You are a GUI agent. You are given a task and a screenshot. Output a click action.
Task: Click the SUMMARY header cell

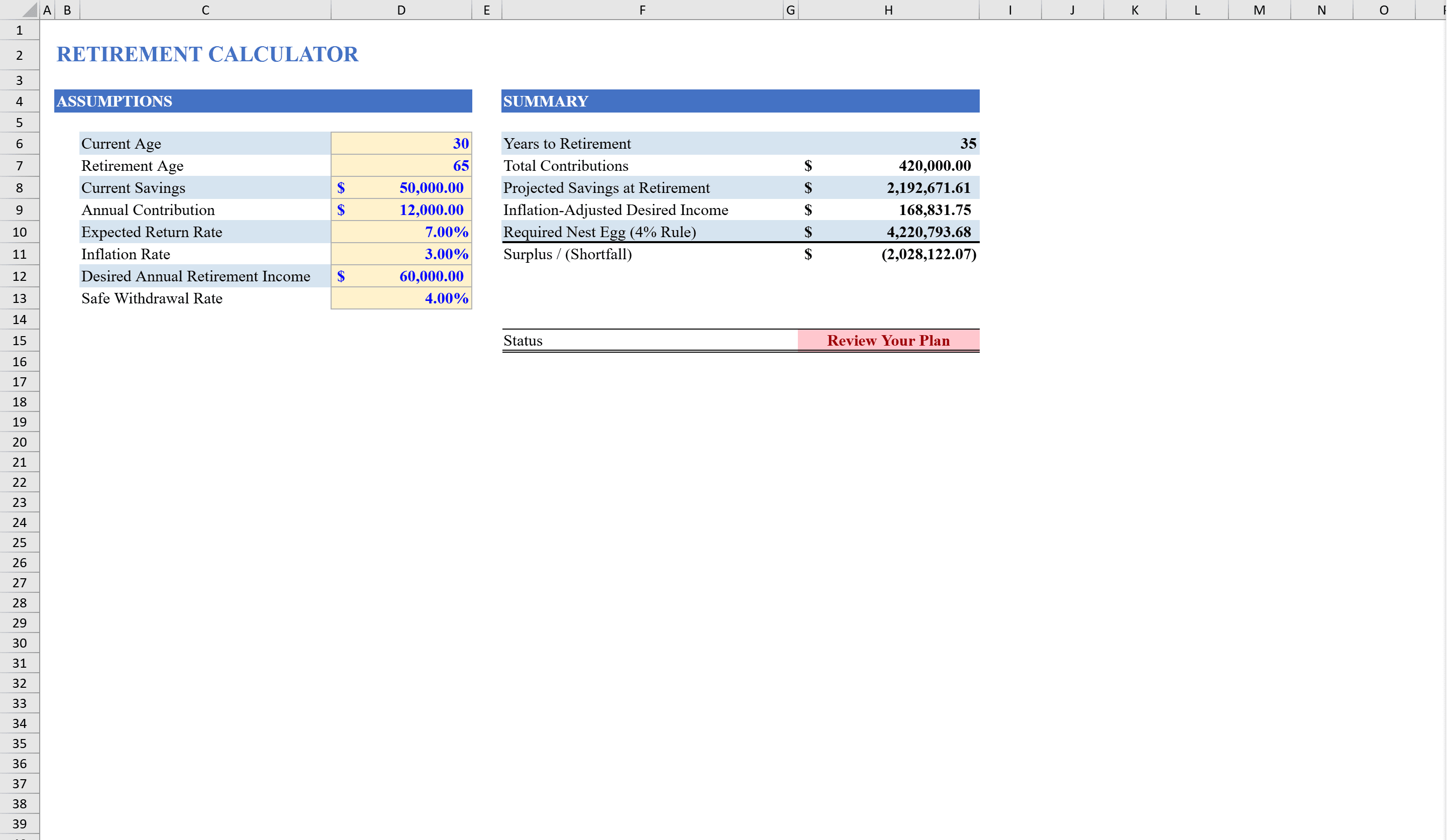[632, 101]
